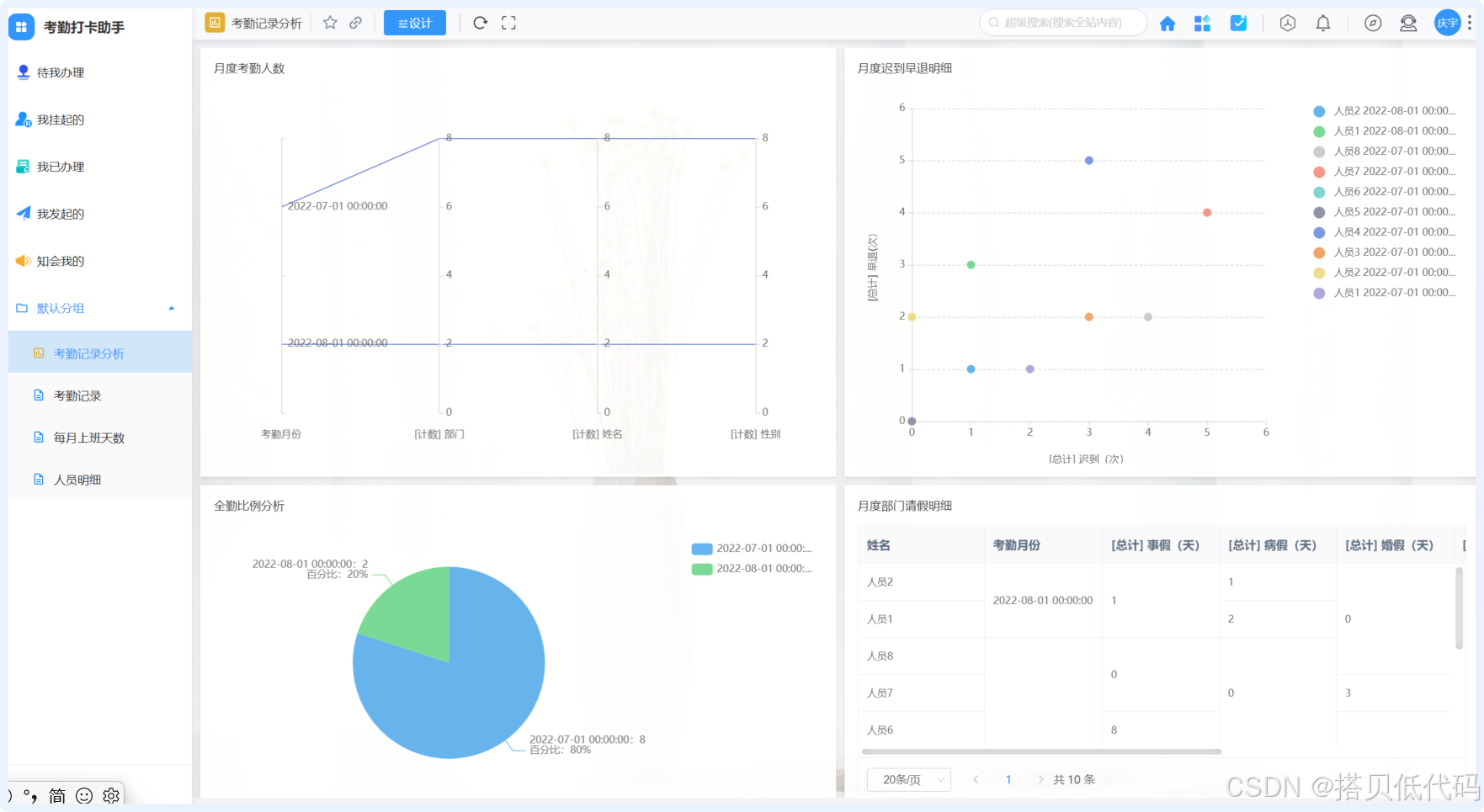Collapse the 默认分组 group arrow
Screen dimensions: 1484x812
pyautogui.click(x=172, y=308)
